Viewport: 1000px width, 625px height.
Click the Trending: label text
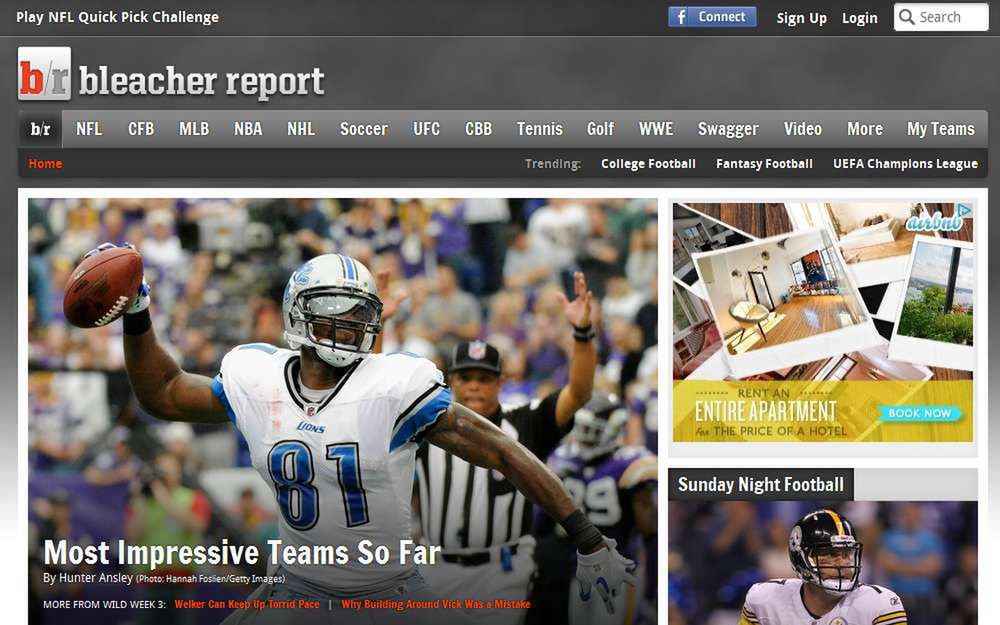553,164
